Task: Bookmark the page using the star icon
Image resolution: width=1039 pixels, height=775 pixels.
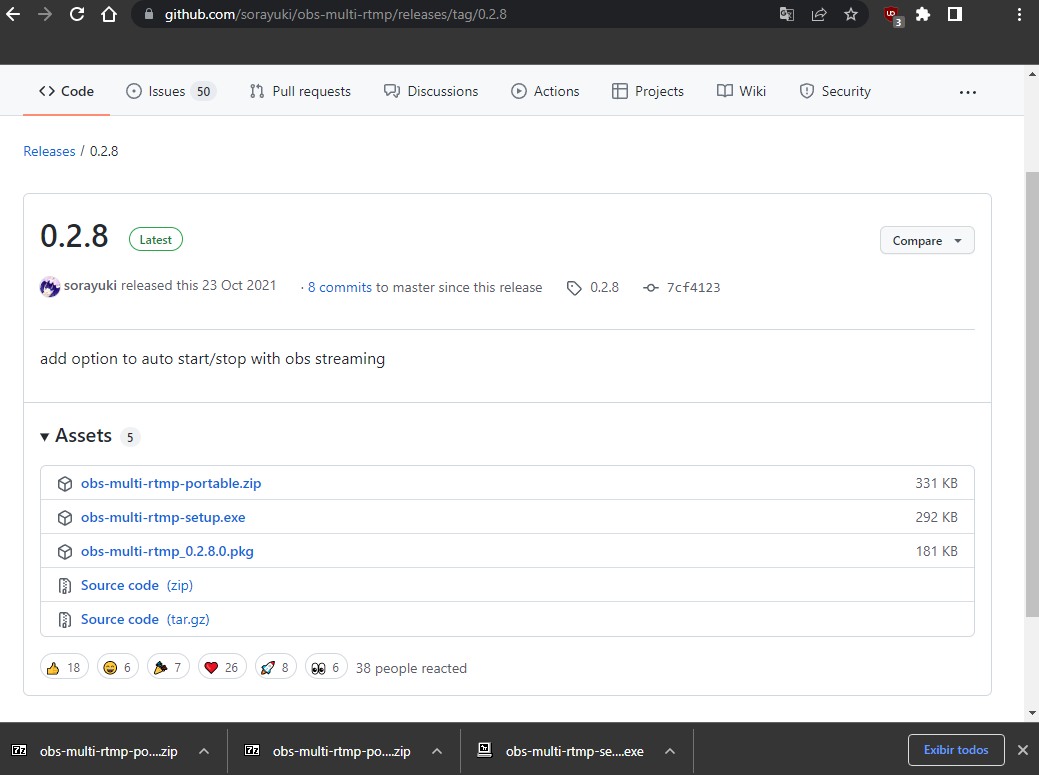Action: click(851, 14)
